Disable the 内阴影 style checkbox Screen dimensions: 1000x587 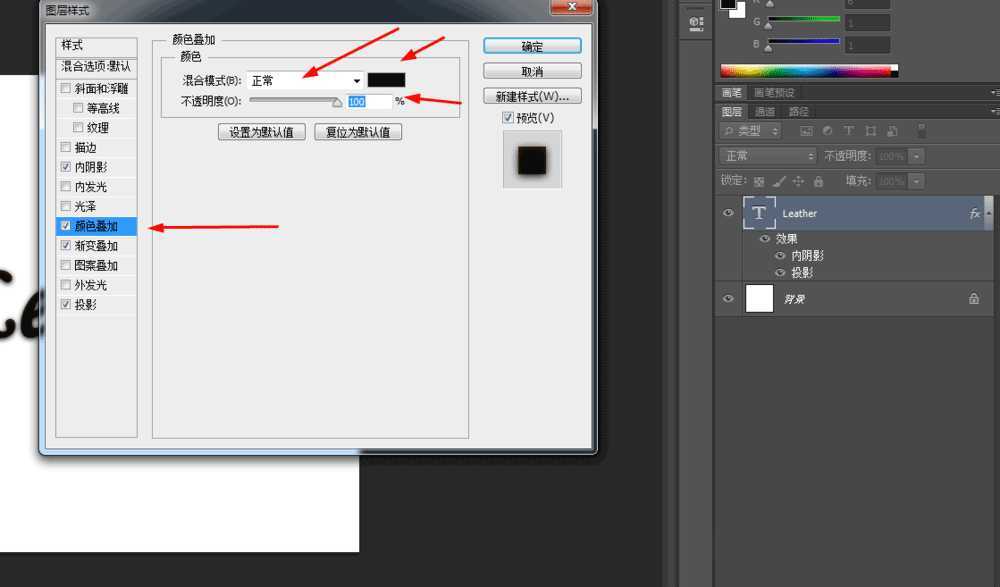click(65, 166)
